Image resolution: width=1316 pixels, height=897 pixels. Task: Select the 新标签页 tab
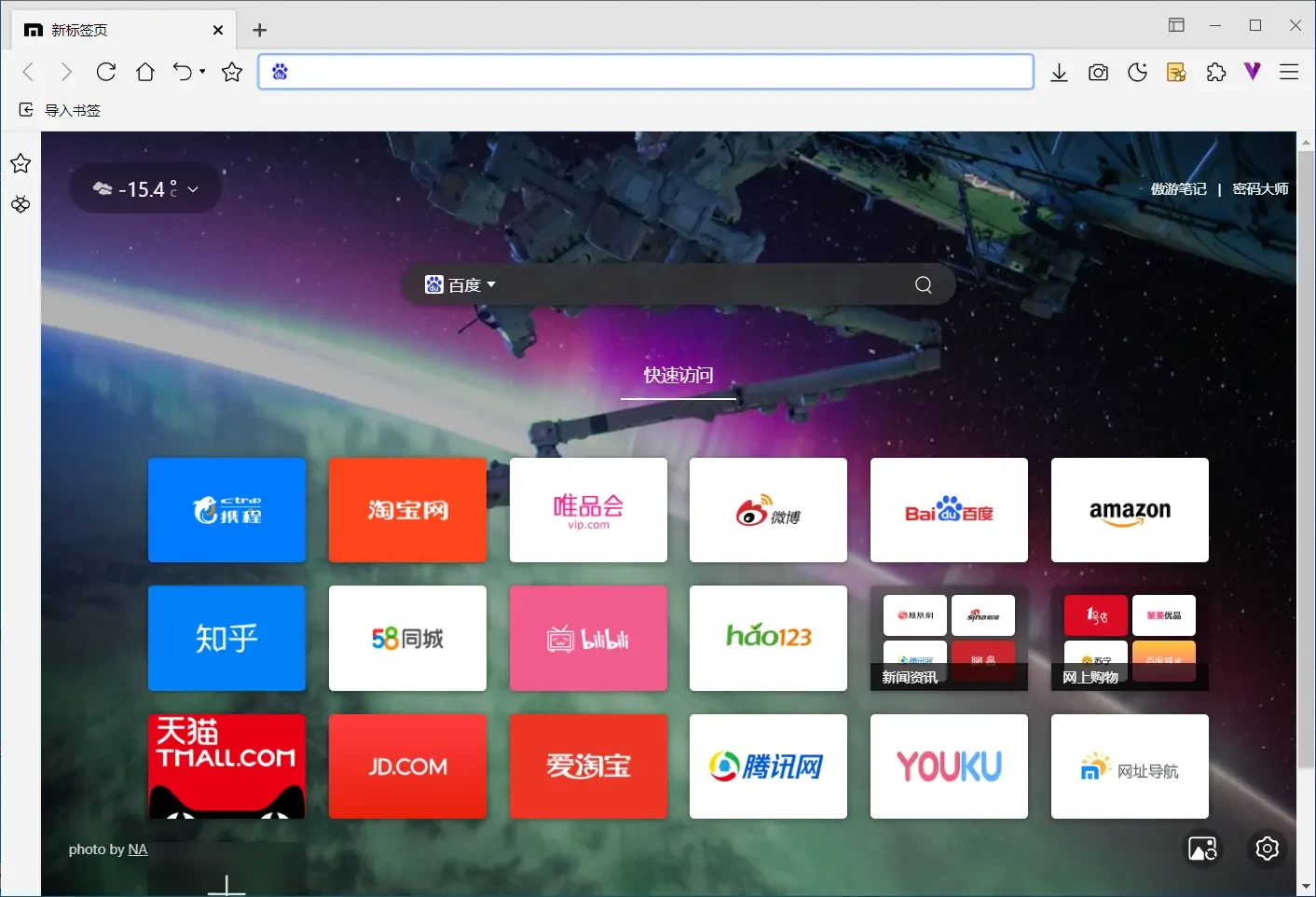pos(124,30)
